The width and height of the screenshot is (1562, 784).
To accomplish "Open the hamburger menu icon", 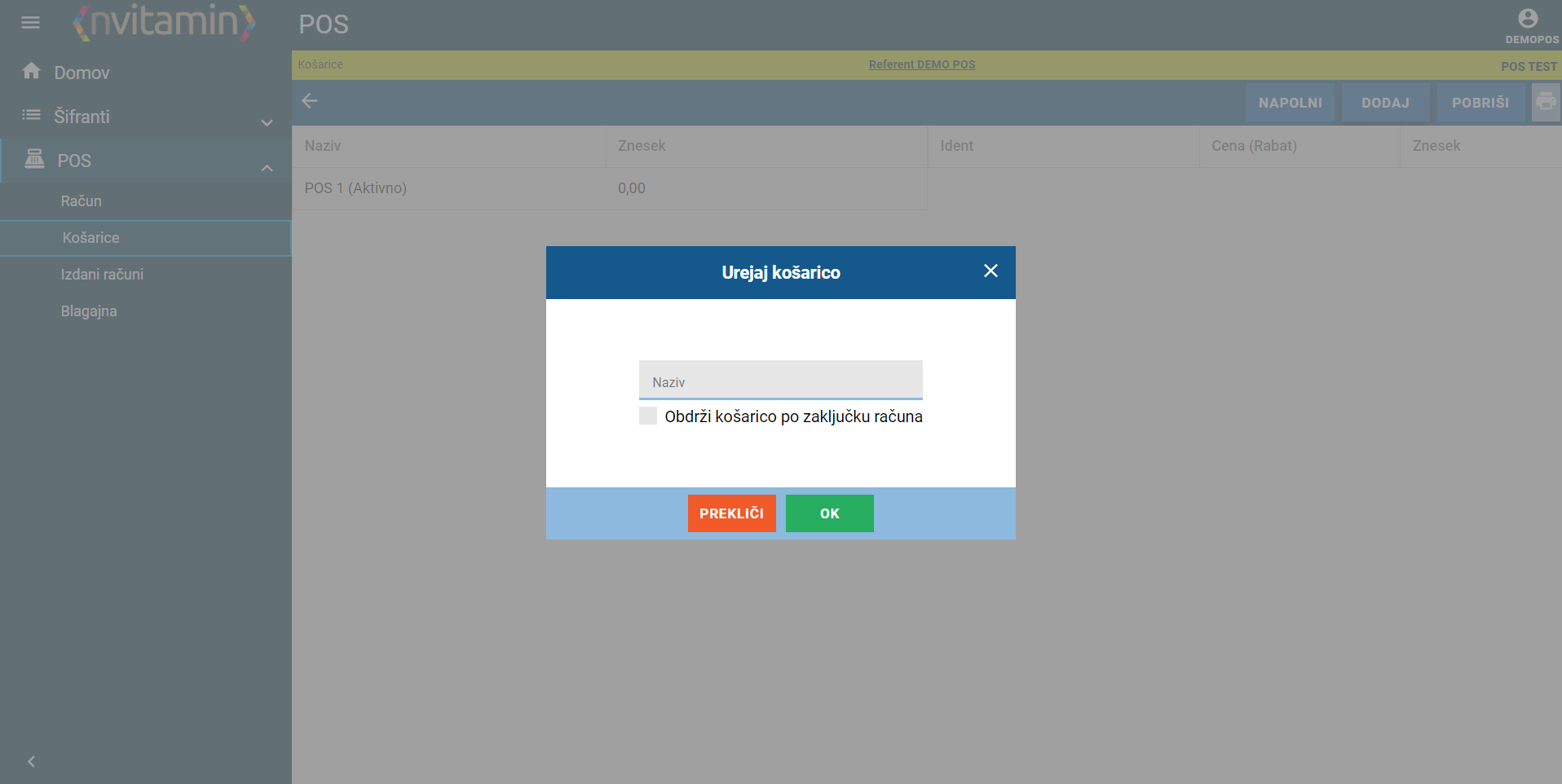I will (x=30, y=23).
